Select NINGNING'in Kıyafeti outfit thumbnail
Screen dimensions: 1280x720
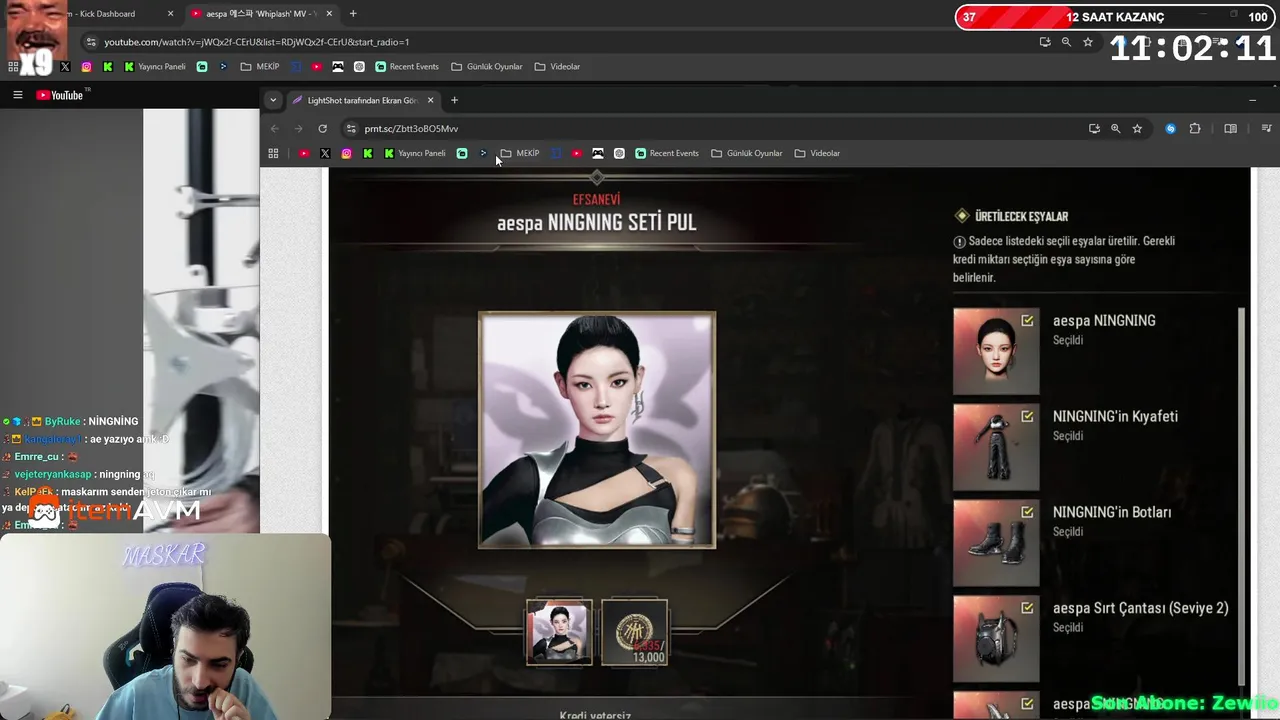996,447
